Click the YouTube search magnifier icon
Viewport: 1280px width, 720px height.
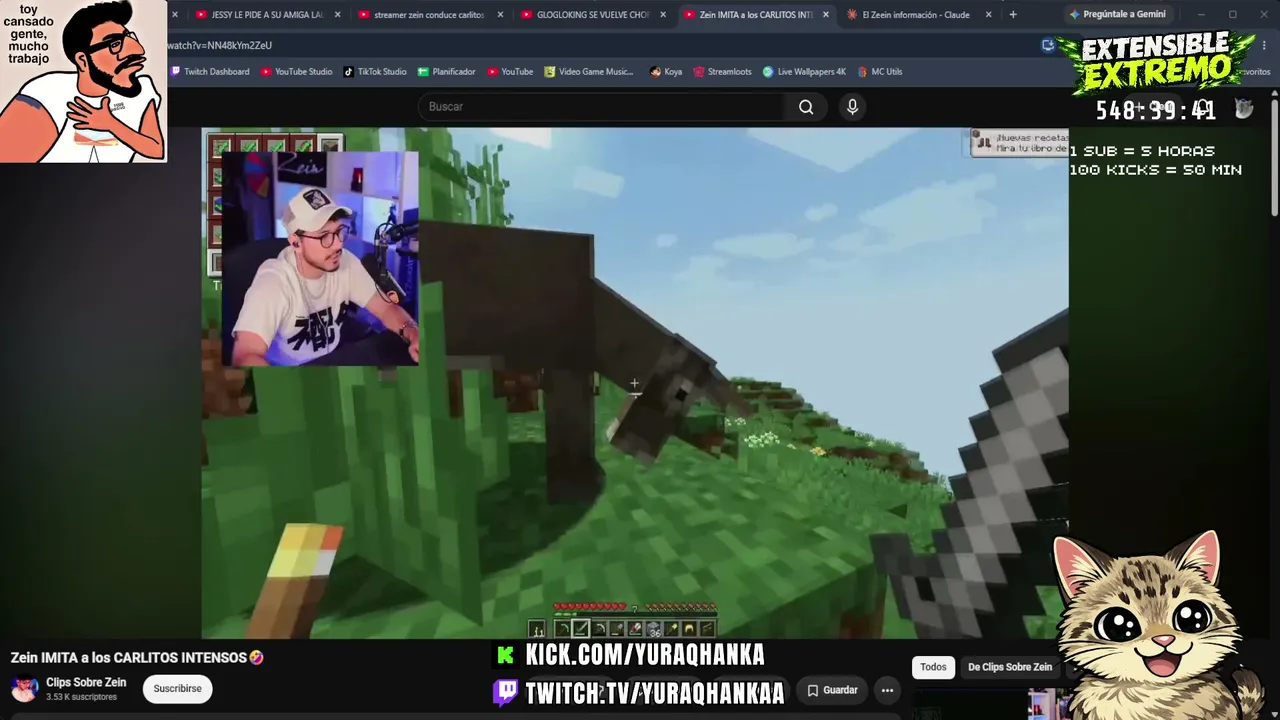806,107
